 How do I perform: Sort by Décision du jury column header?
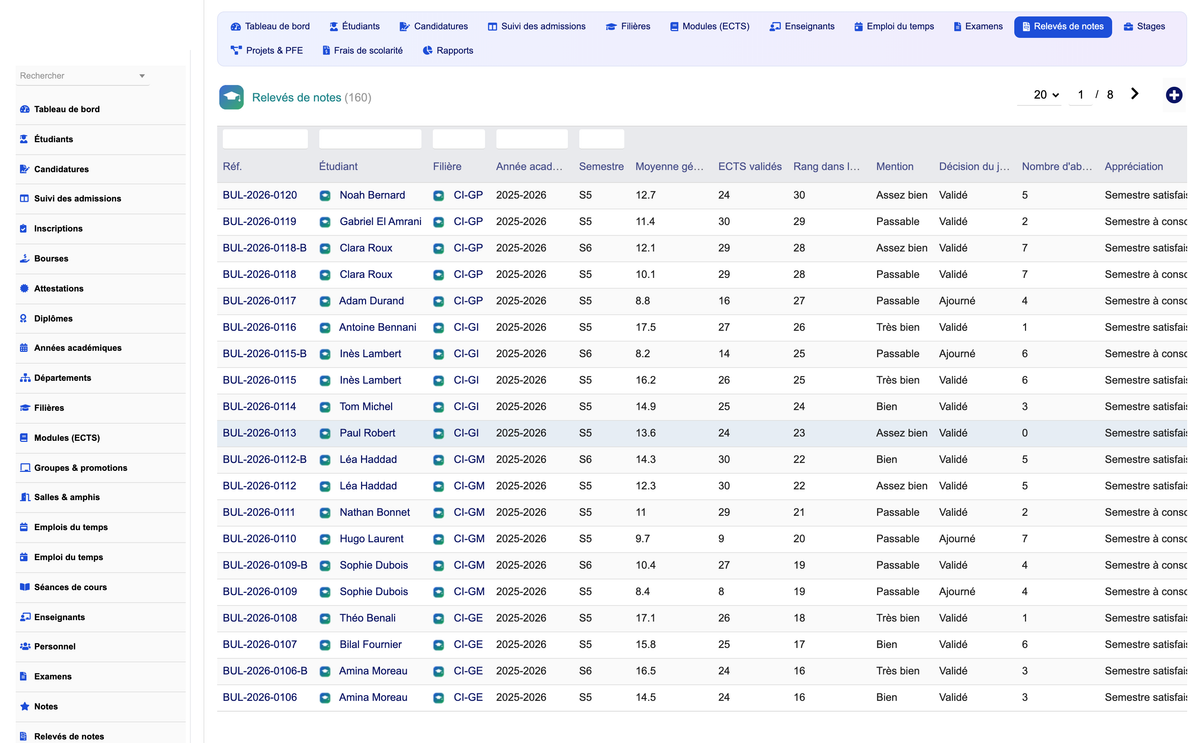973,167
